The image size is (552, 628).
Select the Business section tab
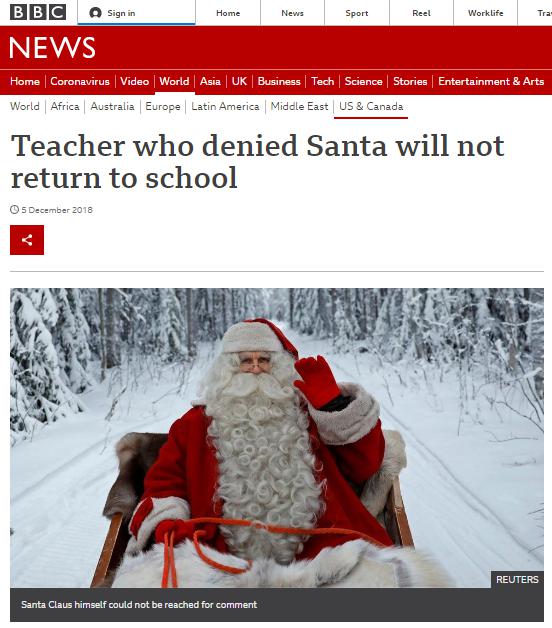click(x=279, y=81)
